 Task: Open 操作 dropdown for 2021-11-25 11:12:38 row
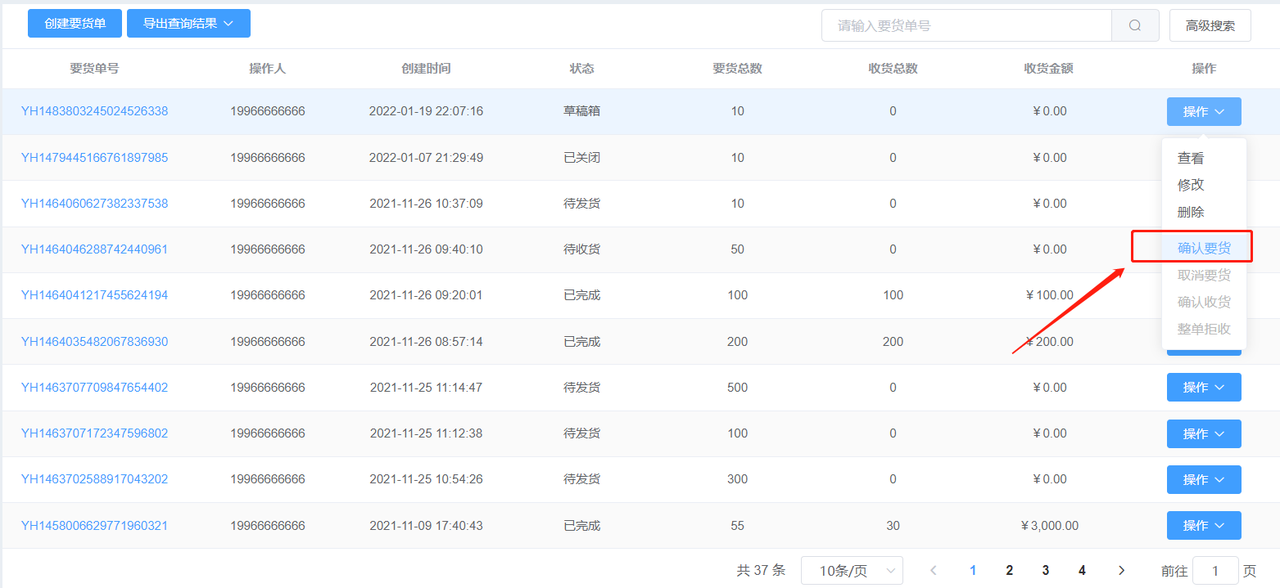(x=1204, y=433)
